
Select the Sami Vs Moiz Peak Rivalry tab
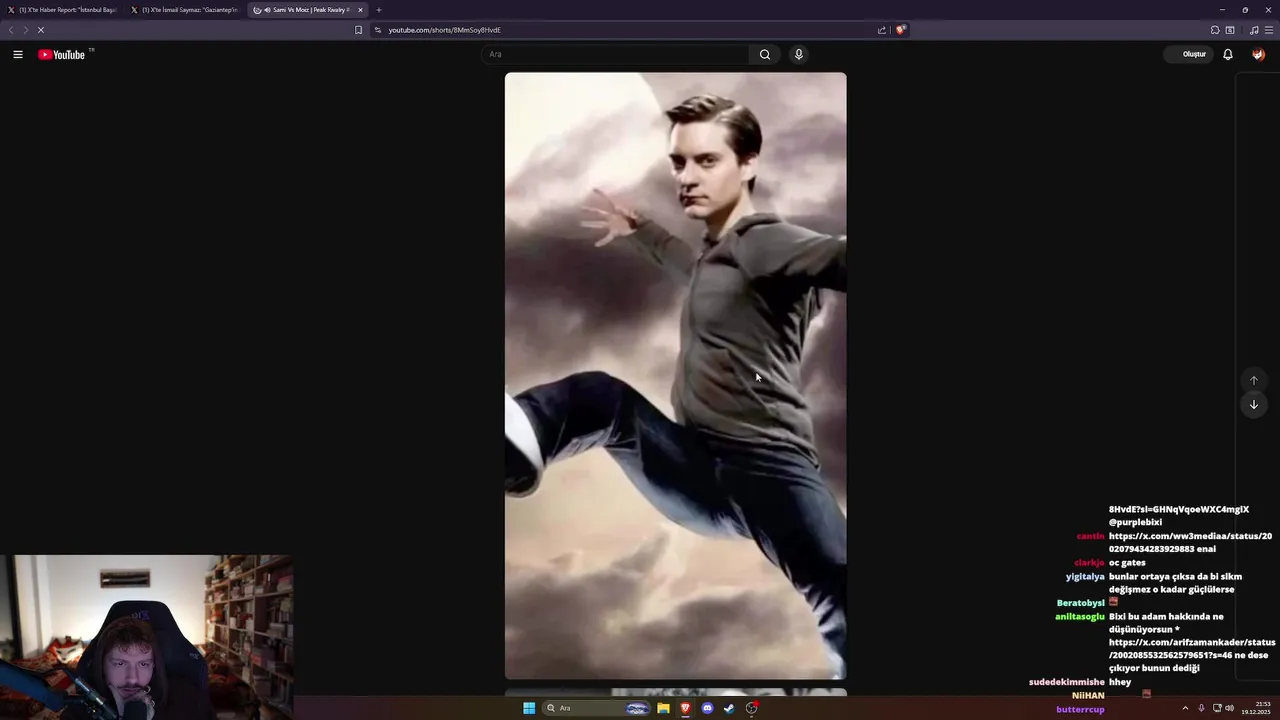click(308, 10)
